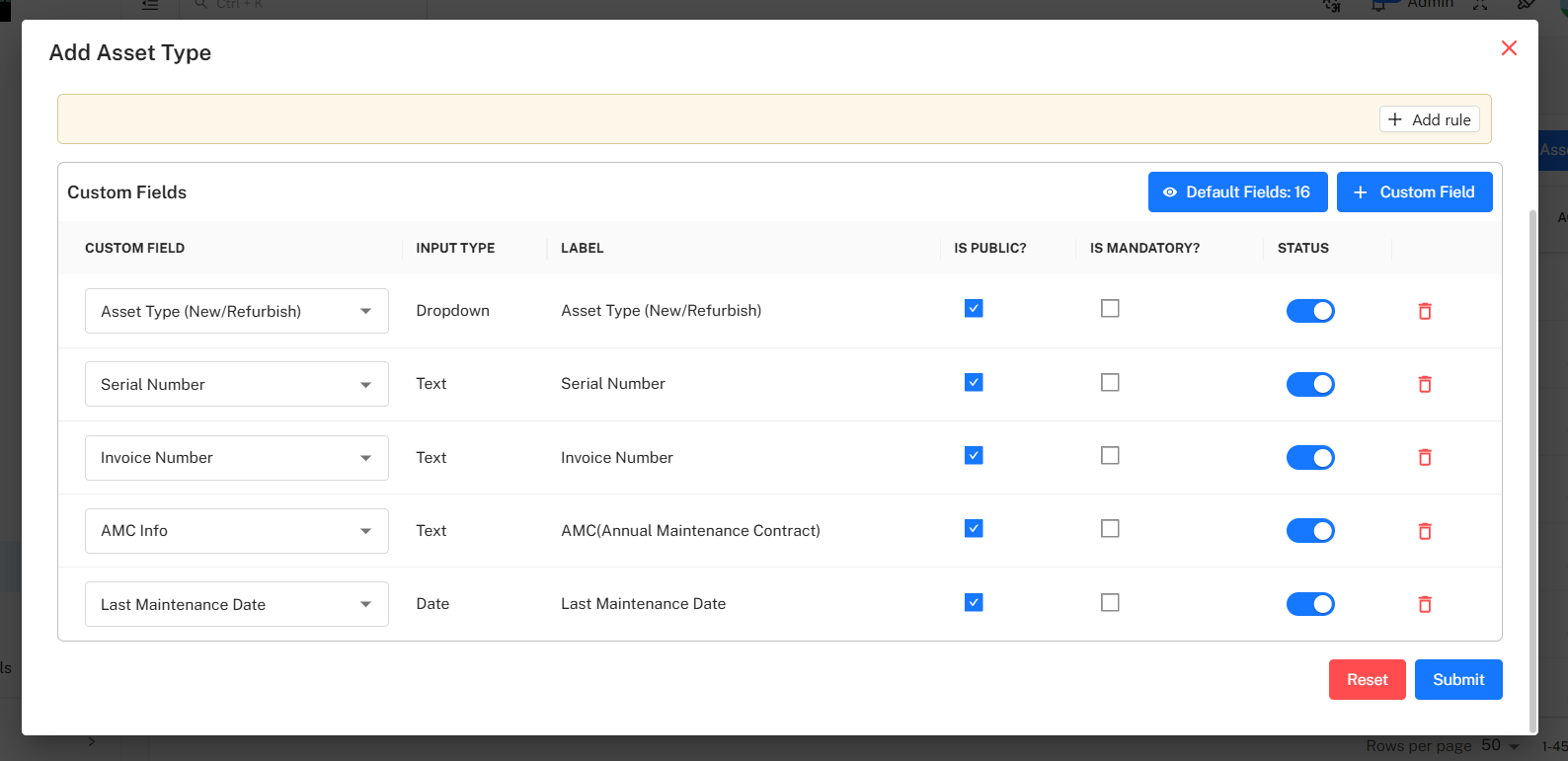Open the Asset Type (New/Refurbish) field dropdown
This screenshot has height=761, width=1568.
pos(237,311)
